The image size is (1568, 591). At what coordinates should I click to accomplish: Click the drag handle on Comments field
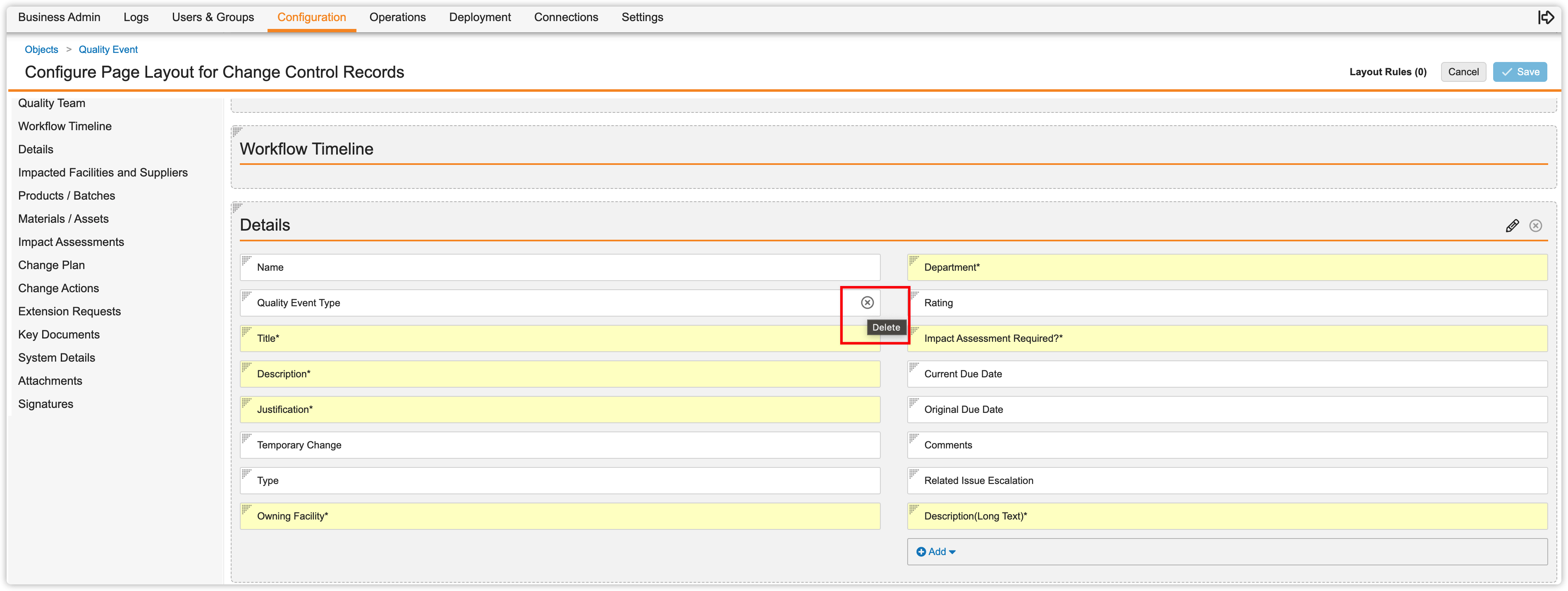914,438
